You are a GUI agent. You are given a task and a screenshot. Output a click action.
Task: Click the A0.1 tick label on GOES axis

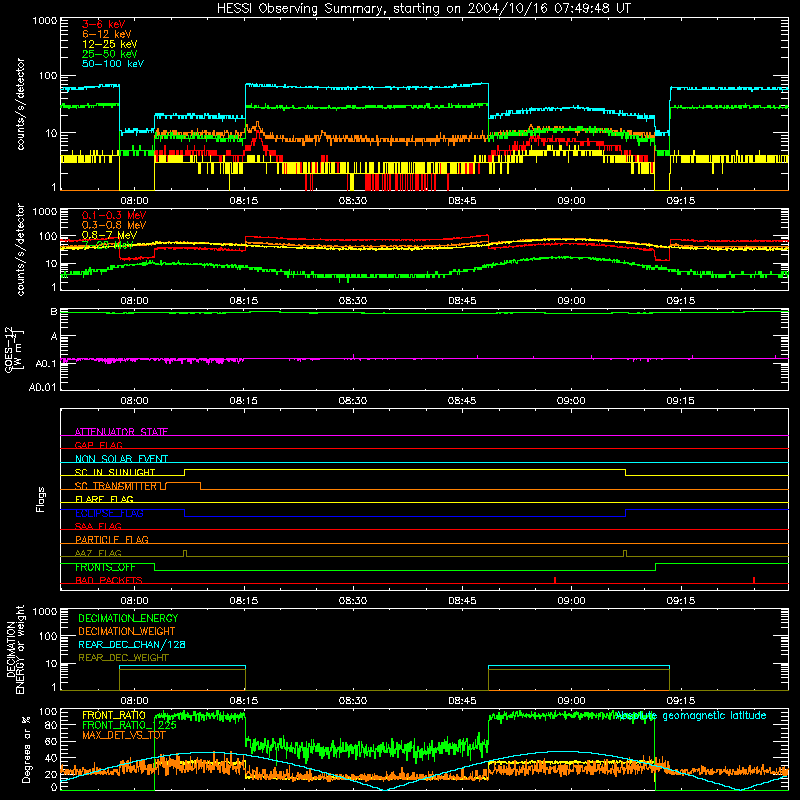click(x=46, y=364)
